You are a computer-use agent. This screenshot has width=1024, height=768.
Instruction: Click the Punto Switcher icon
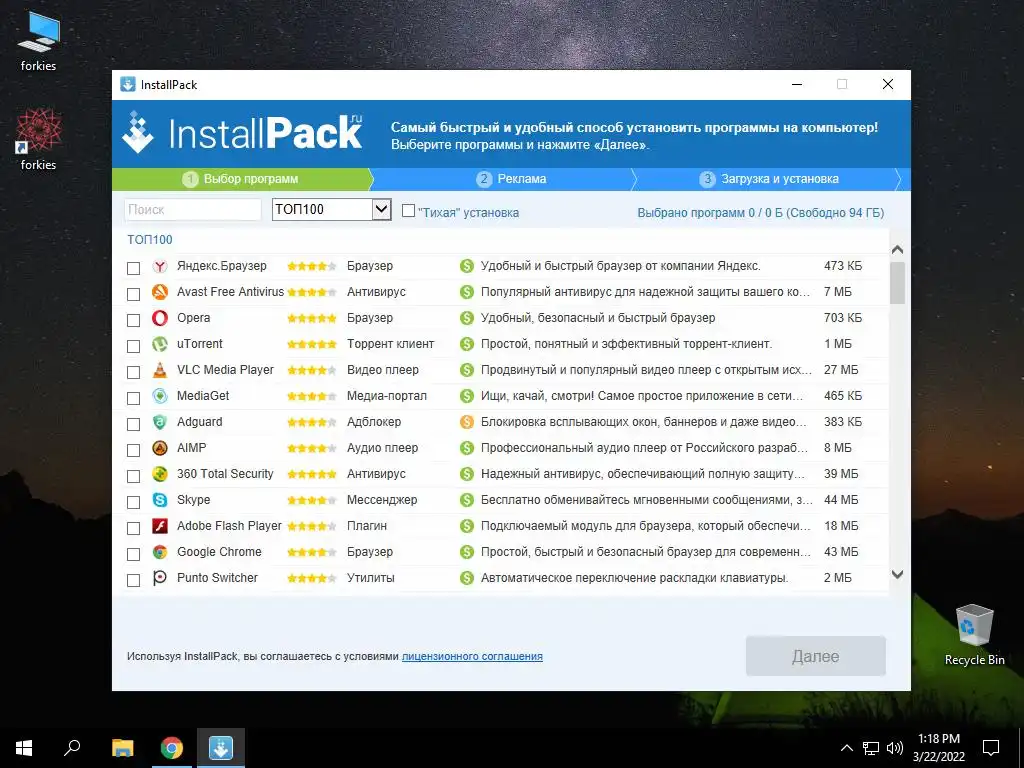click(160, 578)
